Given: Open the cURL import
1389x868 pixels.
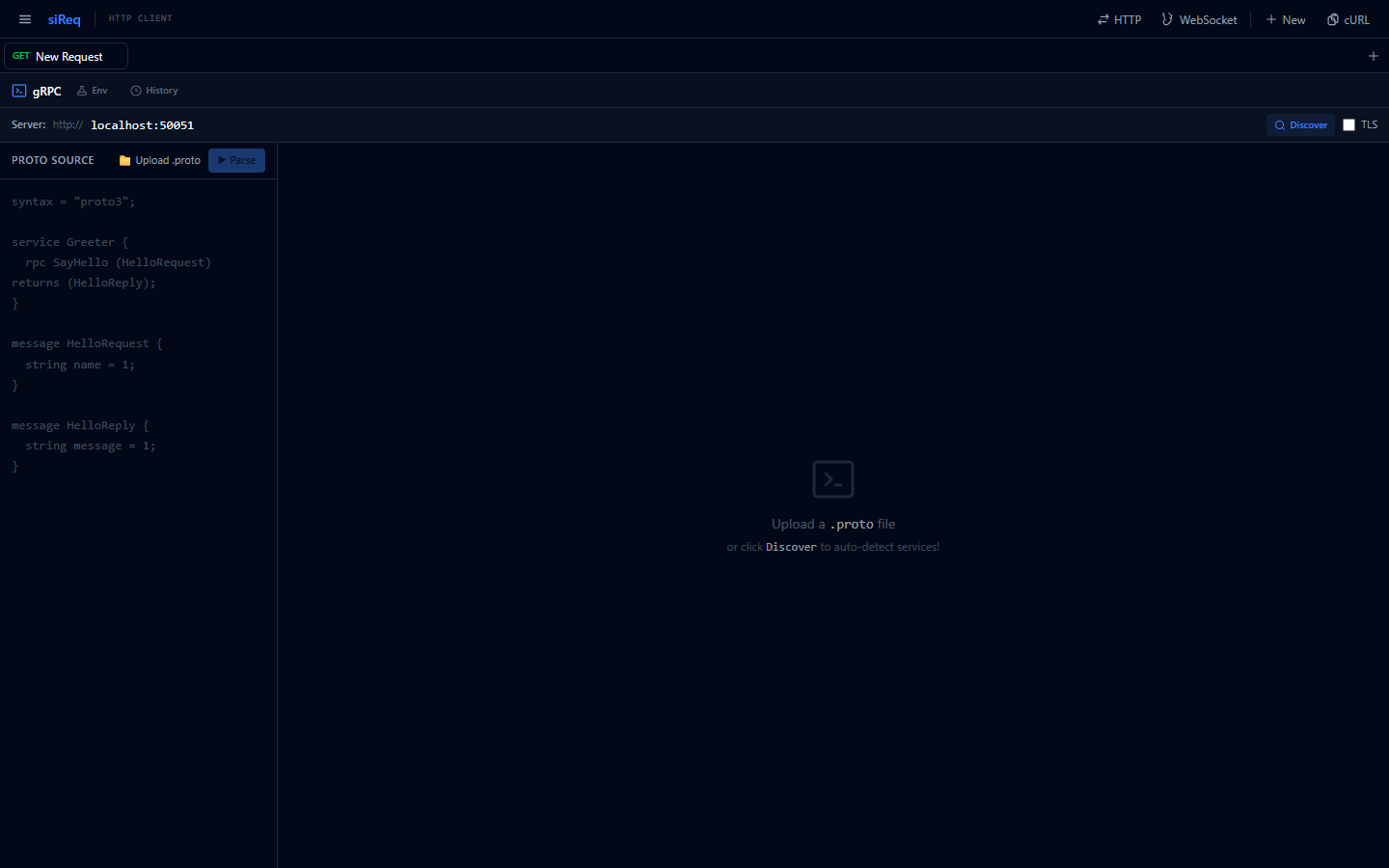Looking at the screenshot, I should click(1348, 19).
